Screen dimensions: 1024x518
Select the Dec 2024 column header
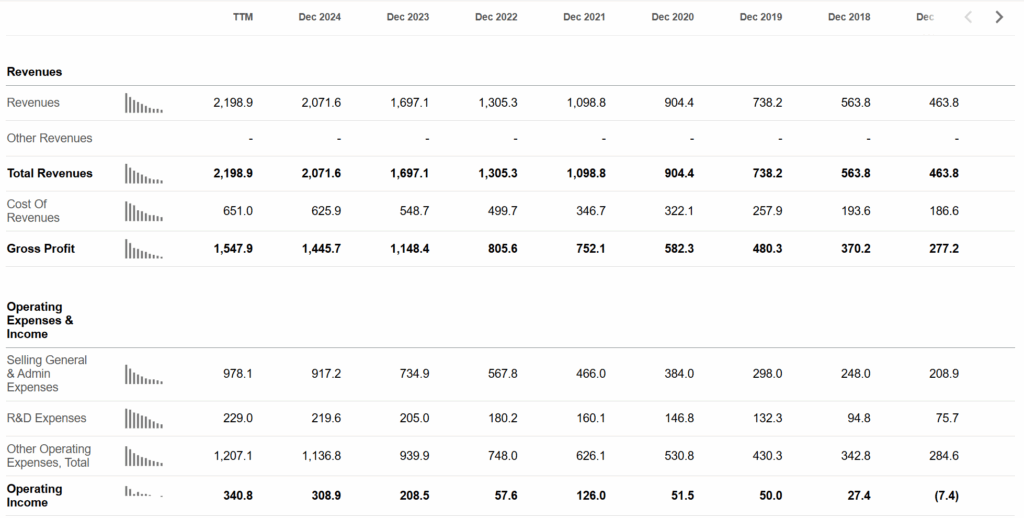[319, 17]
